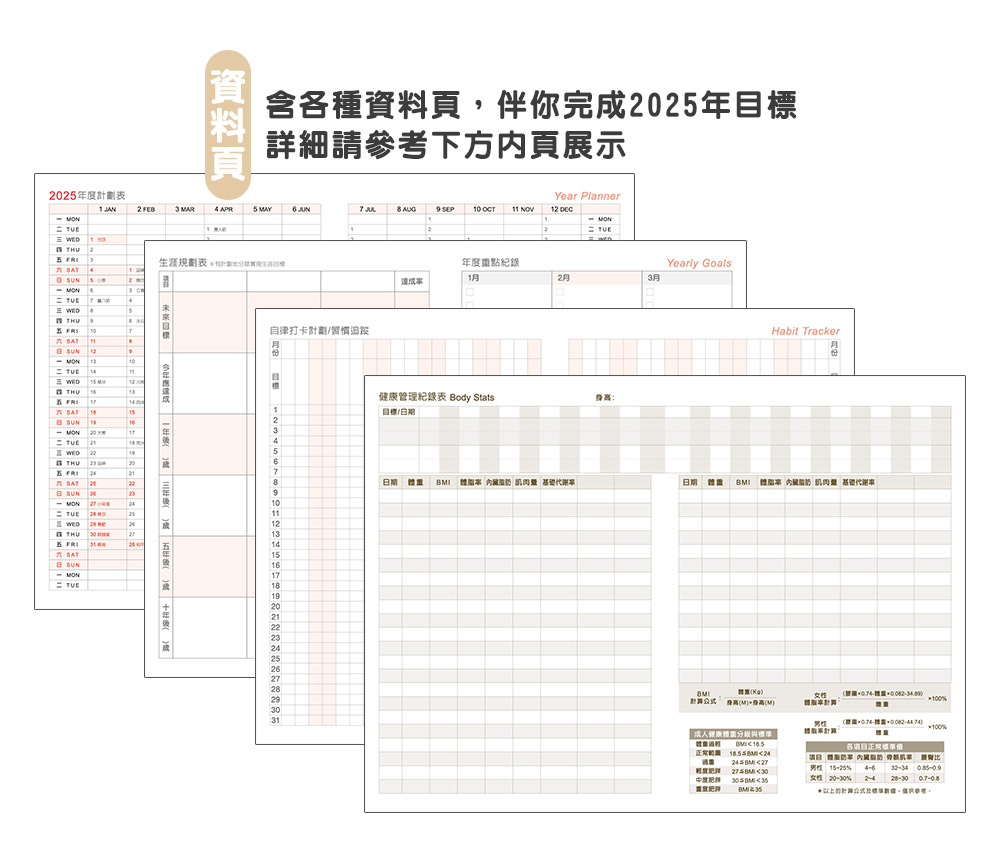Click the 女性 體脂率計算 formula label

click(820, 699)
